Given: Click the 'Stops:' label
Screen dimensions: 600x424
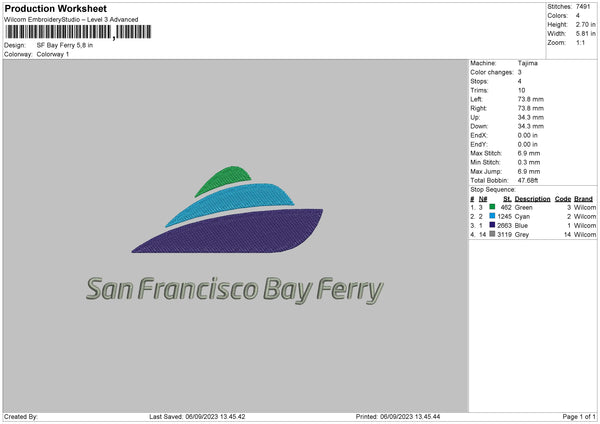Looking at the screenshot, I should click(479, 81).
